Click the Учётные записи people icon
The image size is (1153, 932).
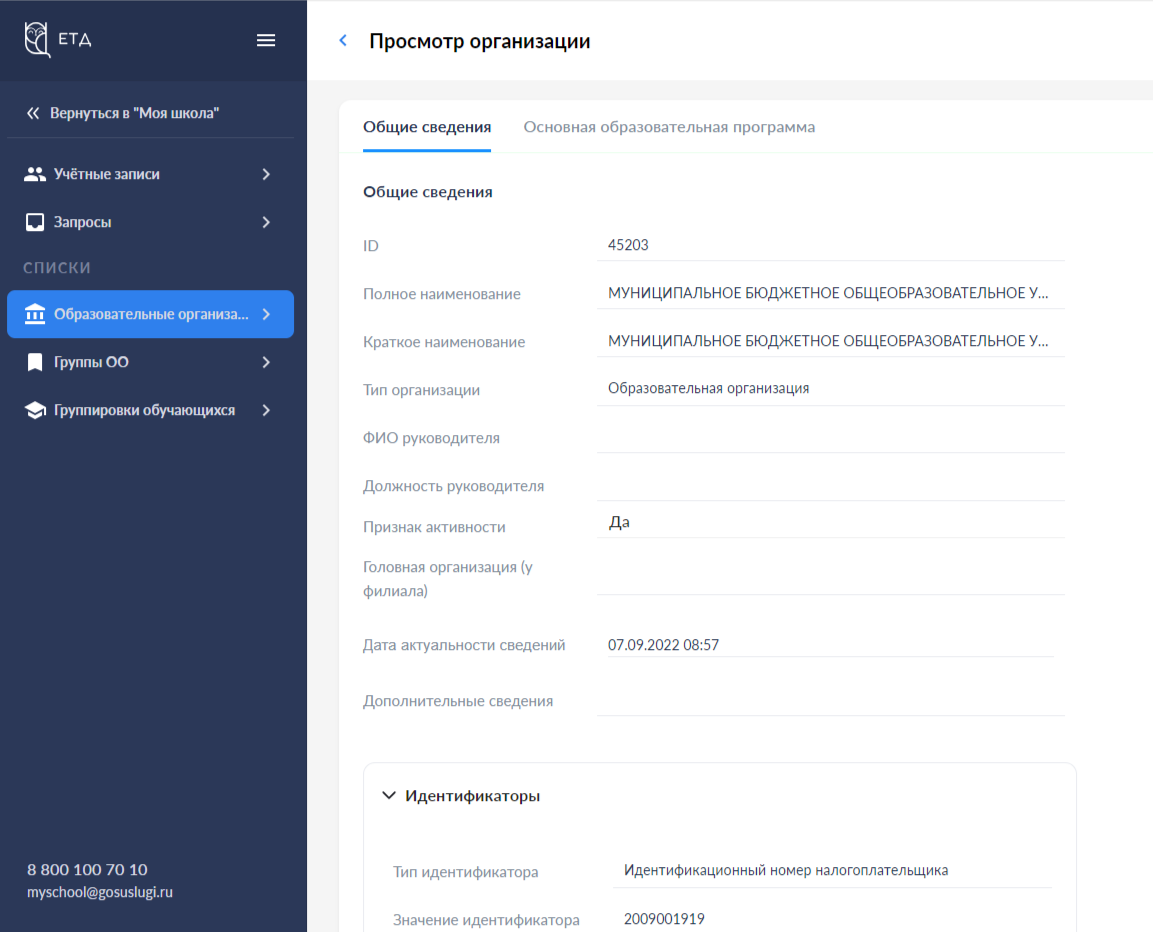[x=35, y=174]
